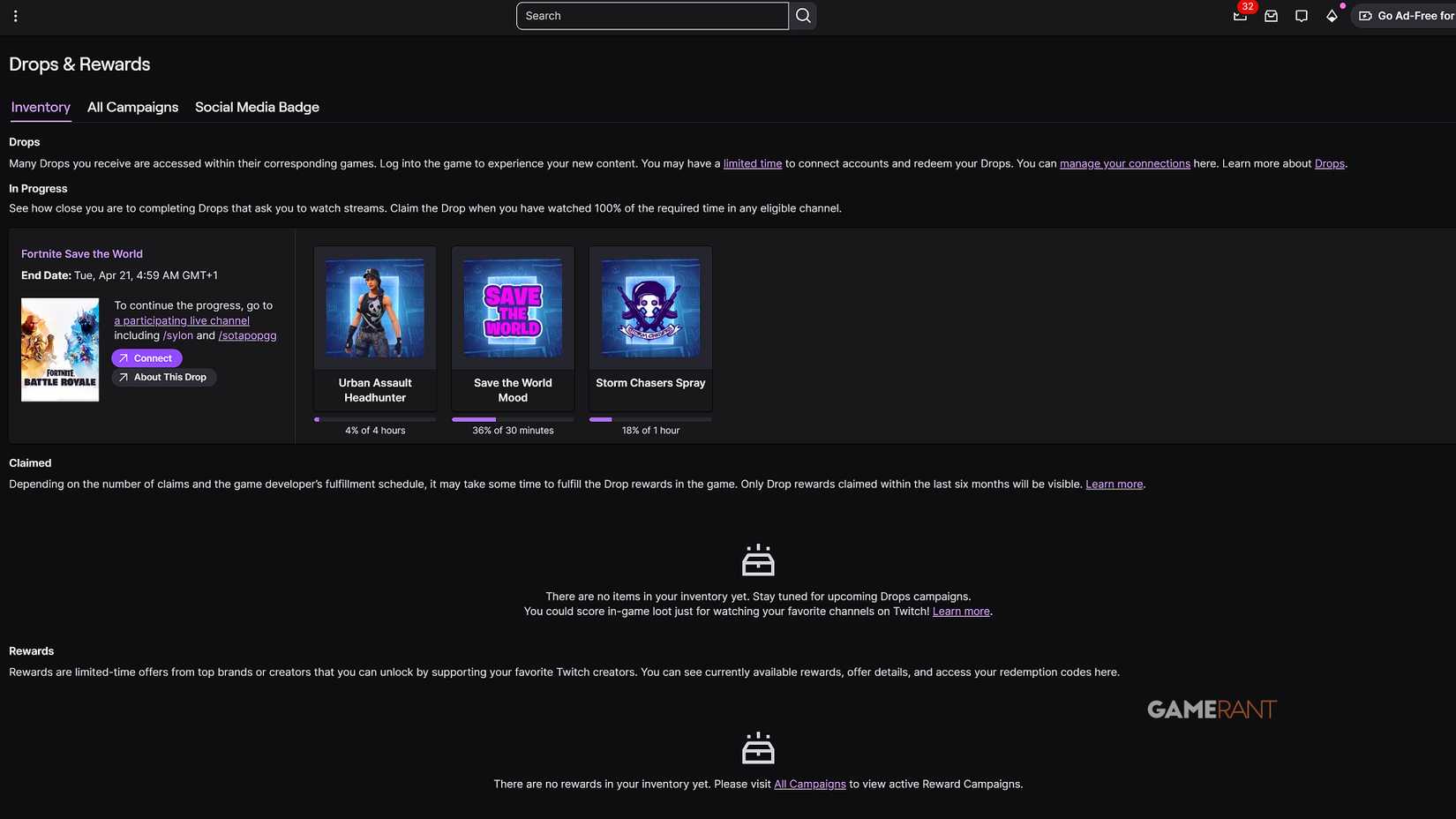
Task: Open the chat bubble icon in the top bar
Action: click(x=1302, y=15)
